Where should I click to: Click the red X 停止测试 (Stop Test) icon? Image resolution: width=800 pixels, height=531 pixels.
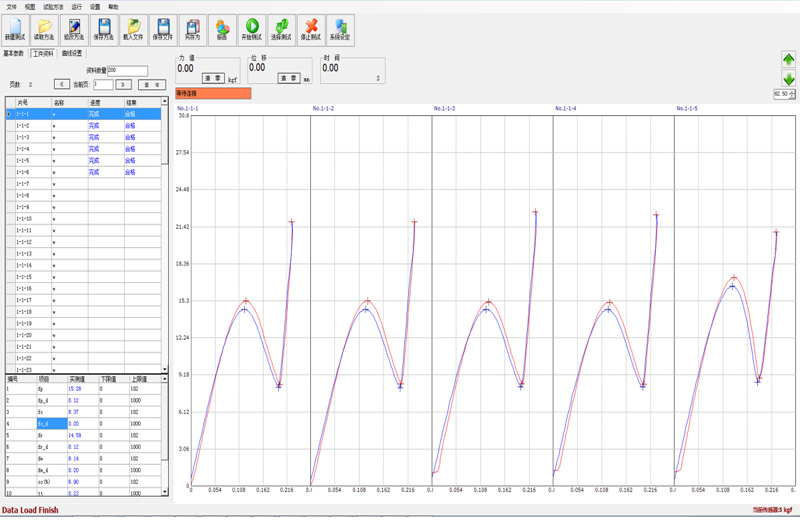311,28
